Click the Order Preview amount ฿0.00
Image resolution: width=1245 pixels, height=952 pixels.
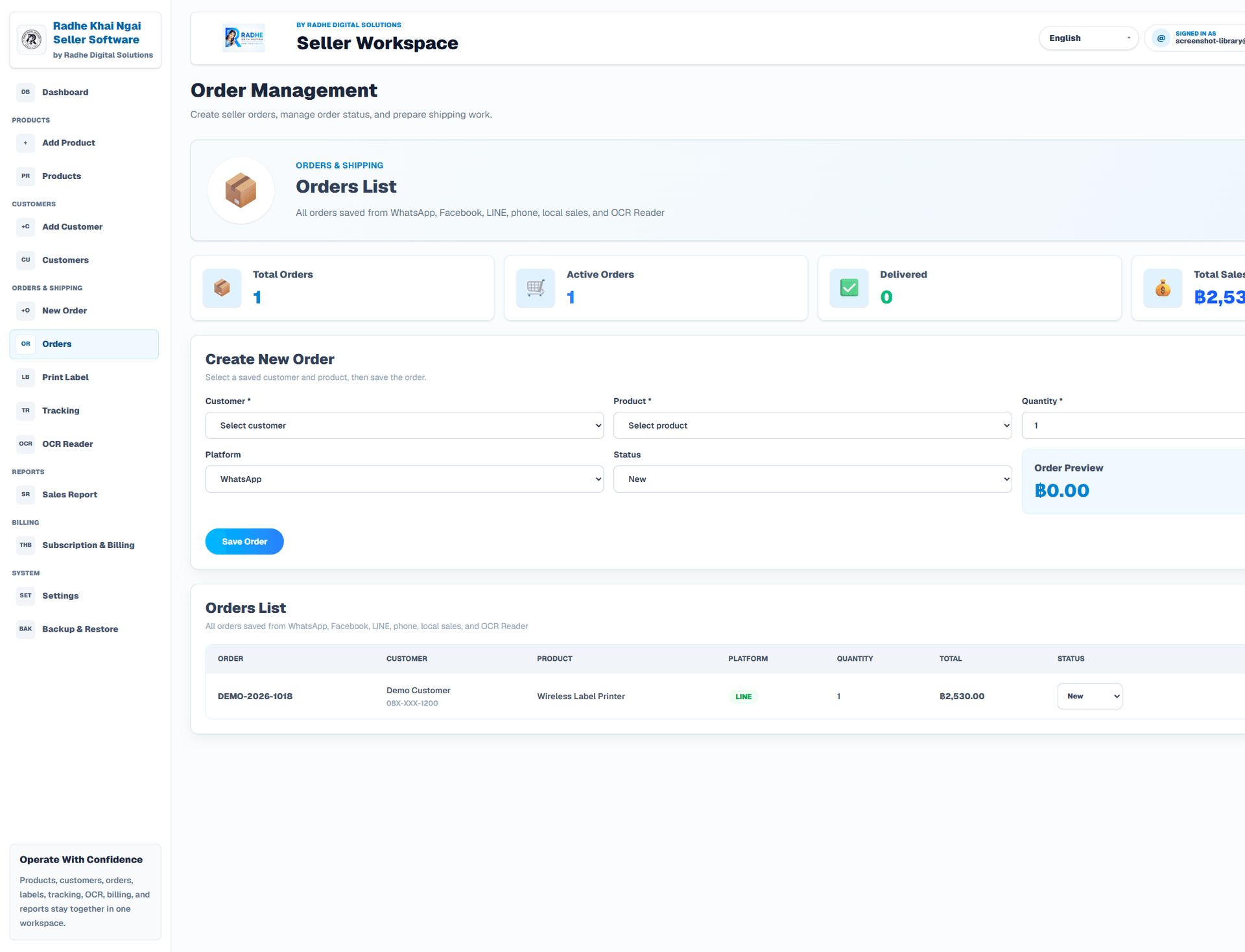(1061, 490)
